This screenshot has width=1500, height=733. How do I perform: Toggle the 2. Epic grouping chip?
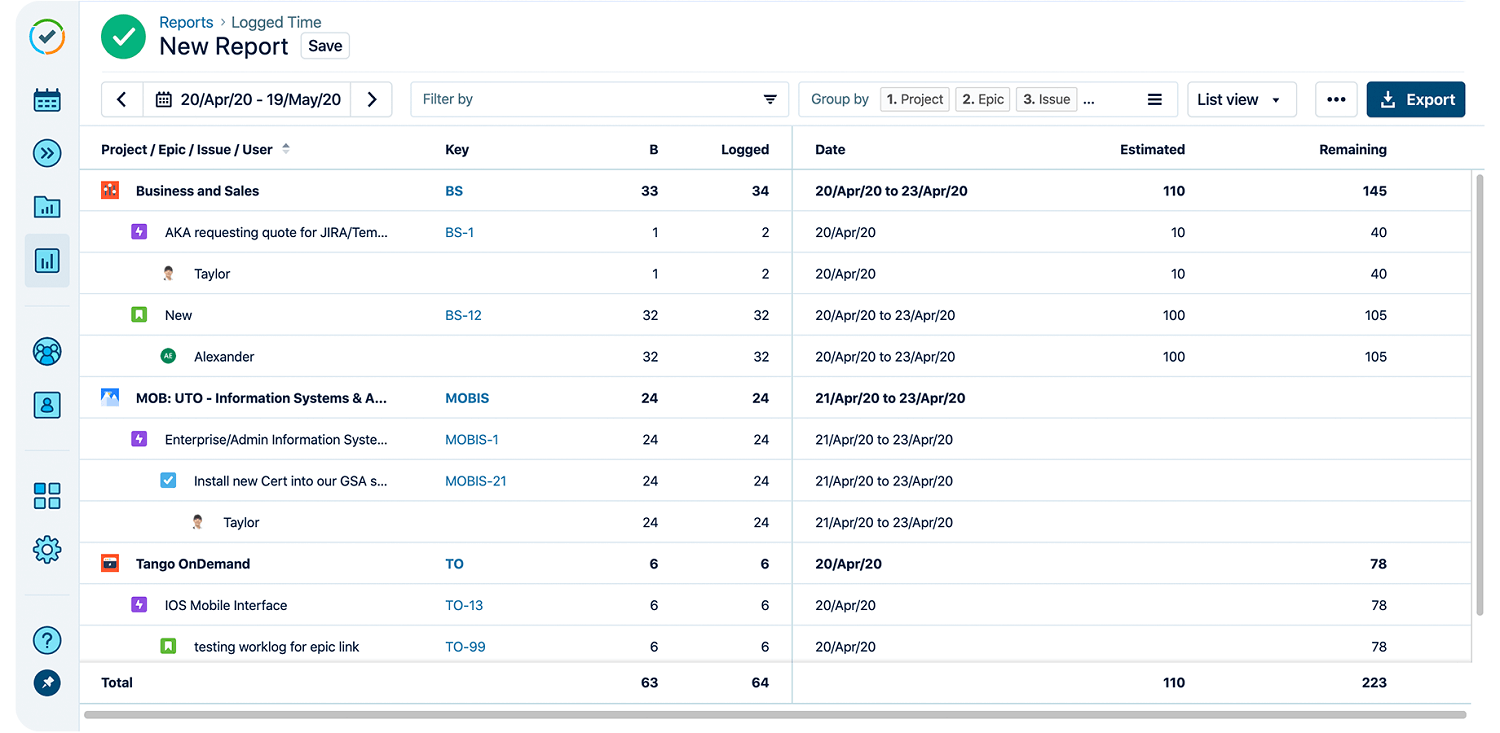(982, 99)
